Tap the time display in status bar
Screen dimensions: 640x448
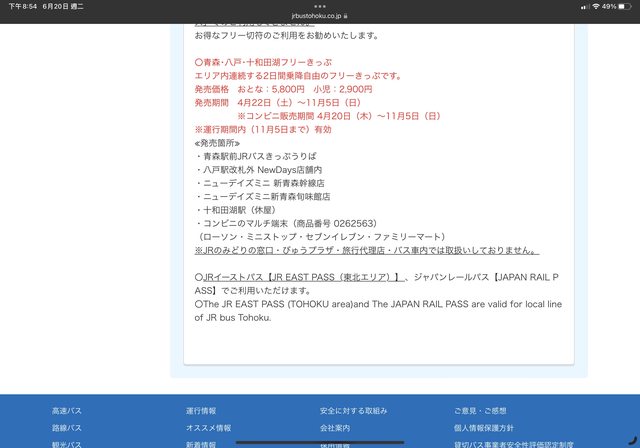24,6
